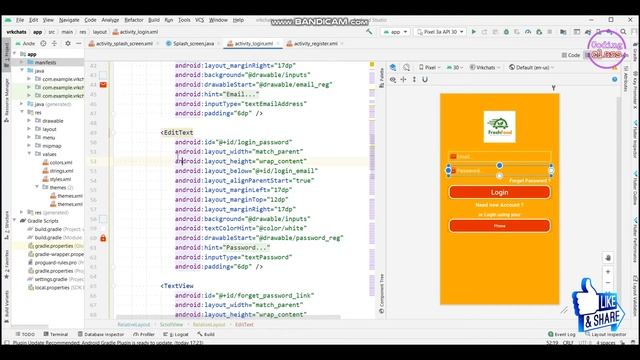The width and height of the screenshot is (640, 360).
Task: Run the app with the green play icon
Action: point(473,32)
